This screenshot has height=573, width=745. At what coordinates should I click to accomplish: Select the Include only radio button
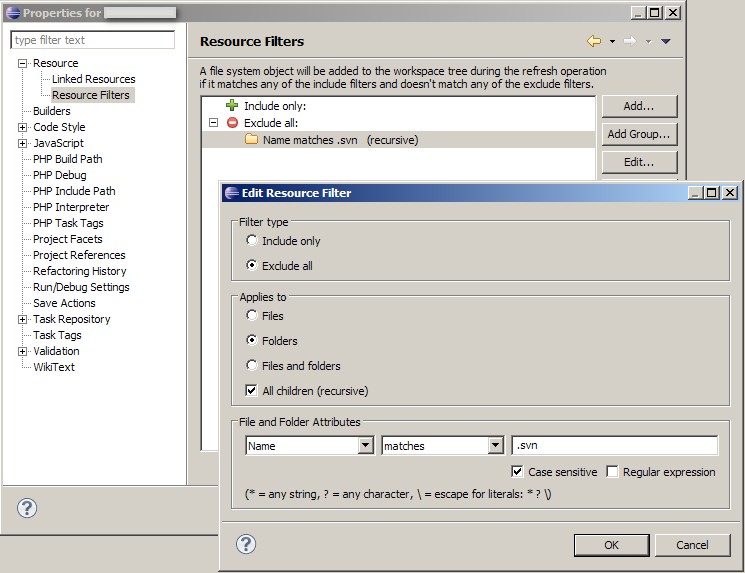click(x=252, y=241)
